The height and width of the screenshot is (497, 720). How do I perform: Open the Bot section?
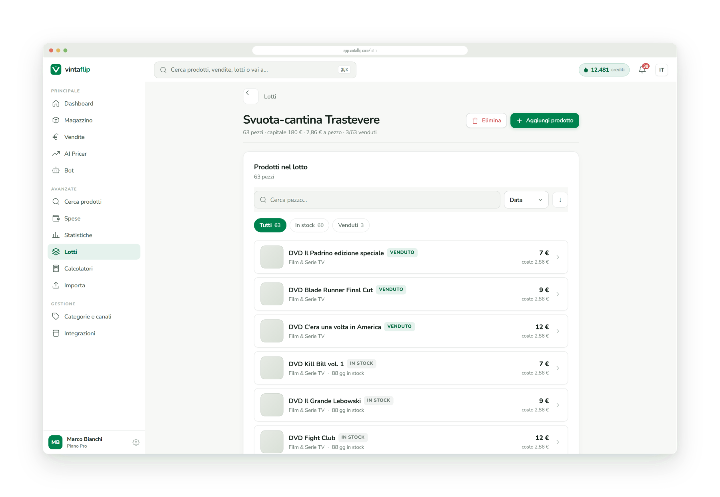click(94, 170)
